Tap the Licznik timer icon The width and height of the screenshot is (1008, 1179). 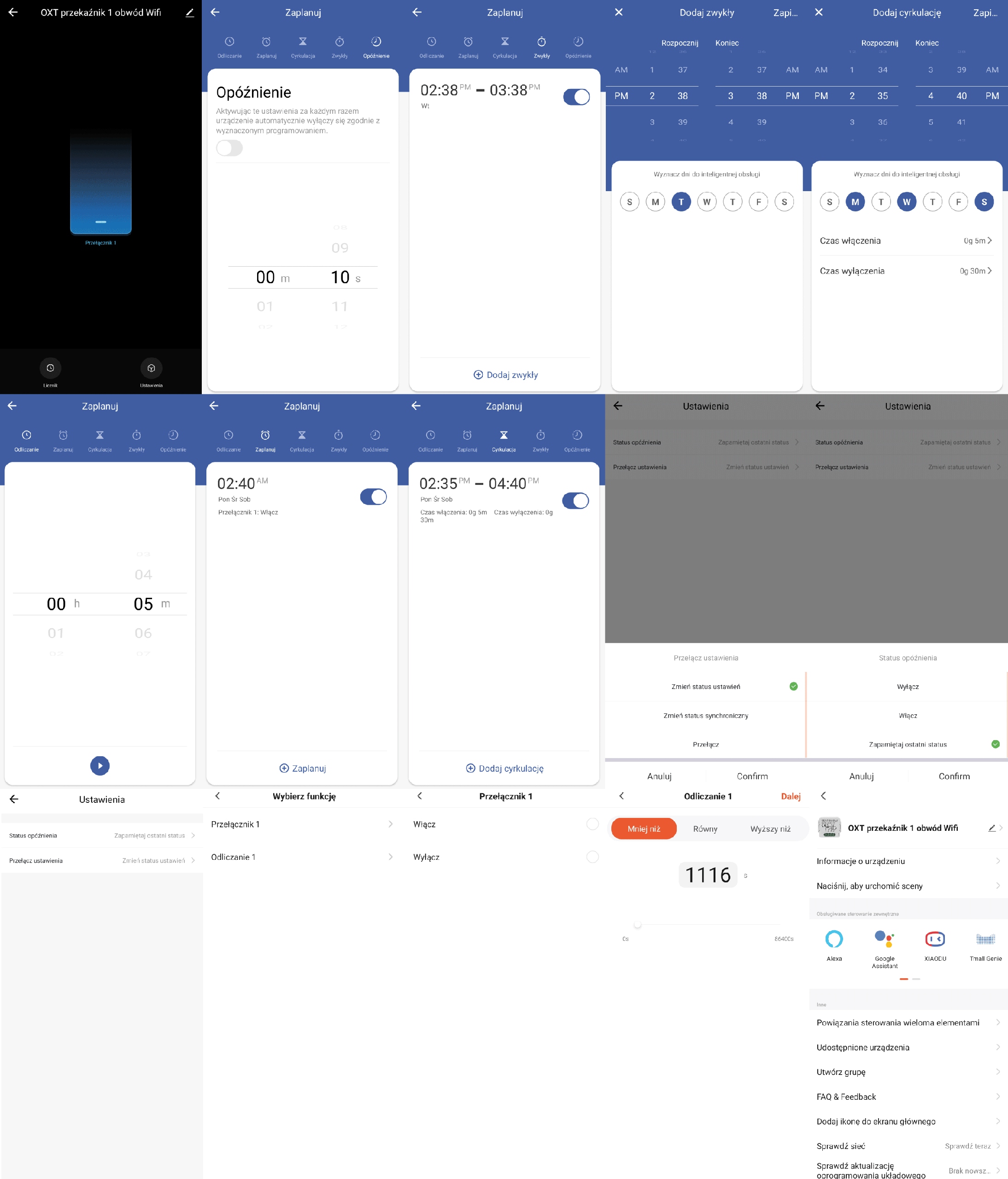50,368
